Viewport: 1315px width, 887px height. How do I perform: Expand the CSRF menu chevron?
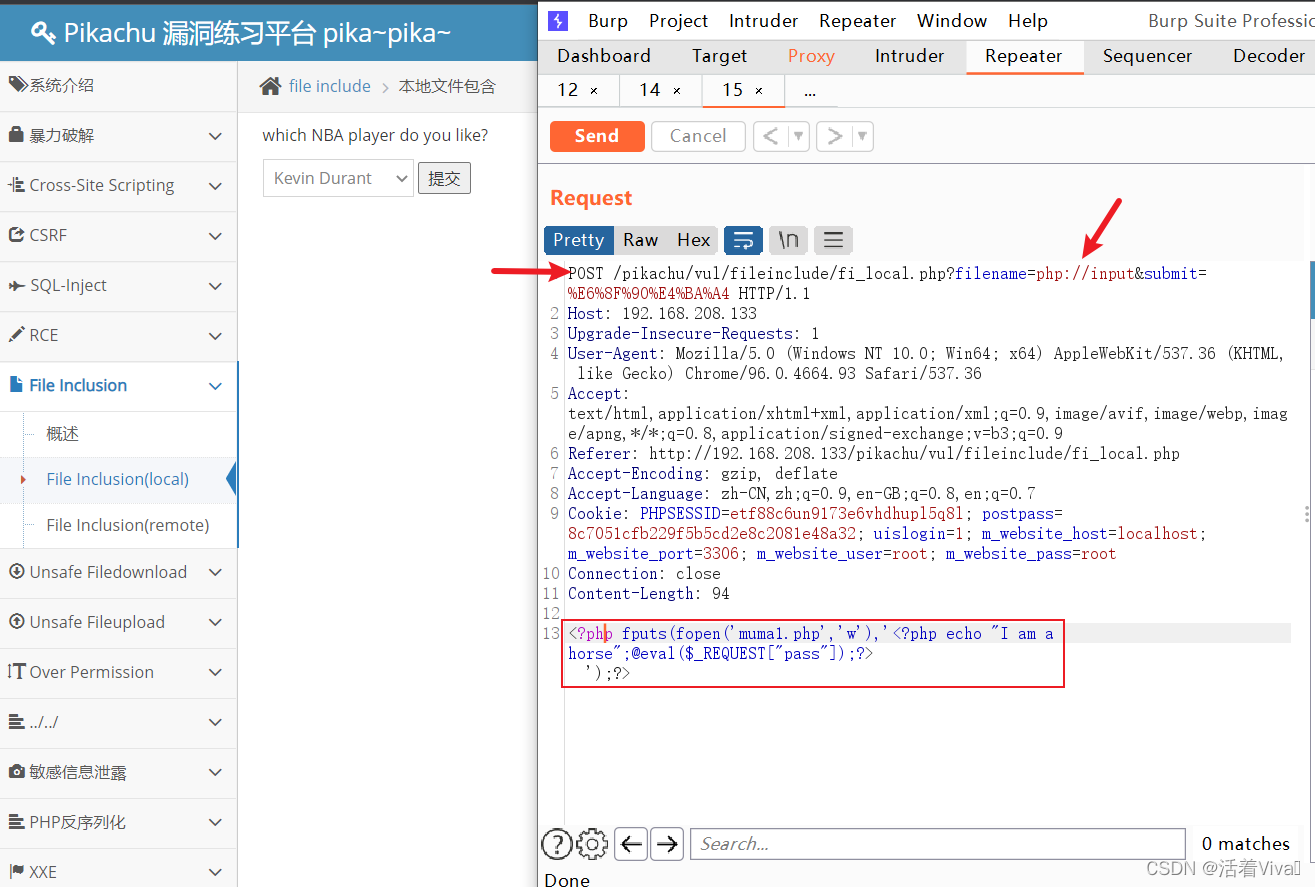coord(215,236)
